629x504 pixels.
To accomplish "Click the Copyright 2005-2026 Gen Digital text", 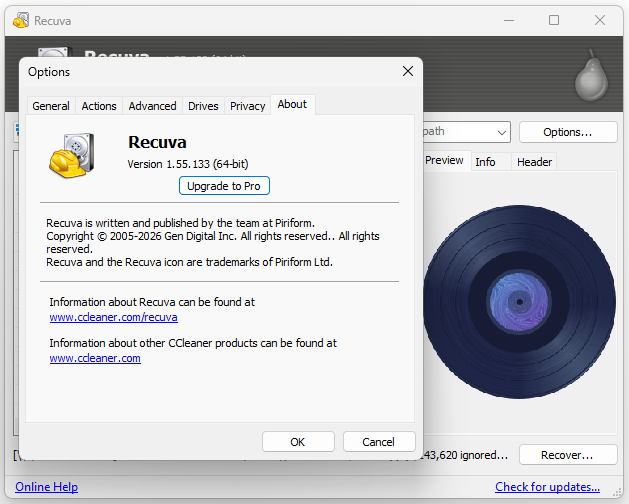I will [213, 242].
